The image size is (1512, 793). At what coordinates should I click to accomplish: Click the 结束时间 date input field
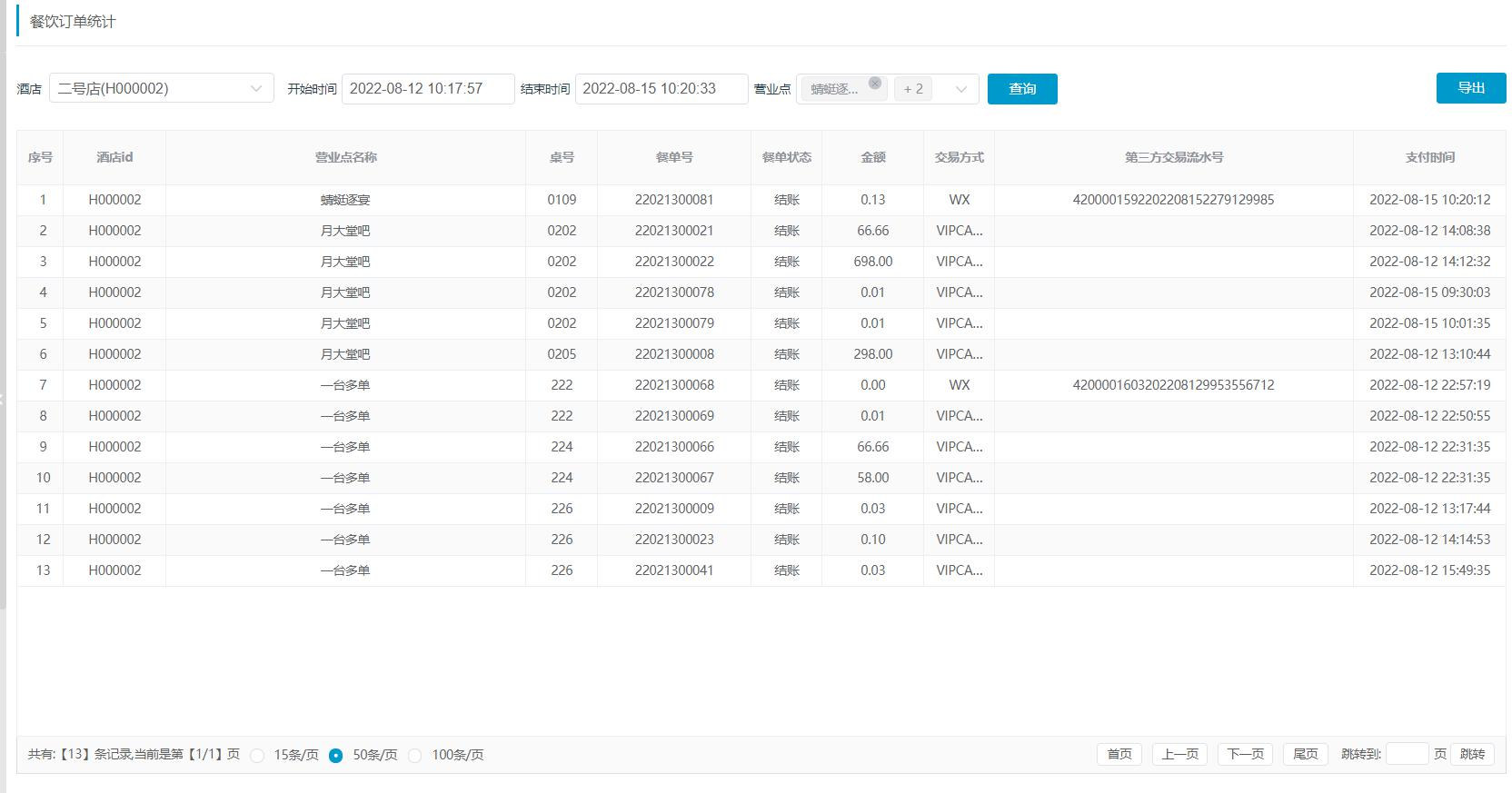tap(661, 89)
